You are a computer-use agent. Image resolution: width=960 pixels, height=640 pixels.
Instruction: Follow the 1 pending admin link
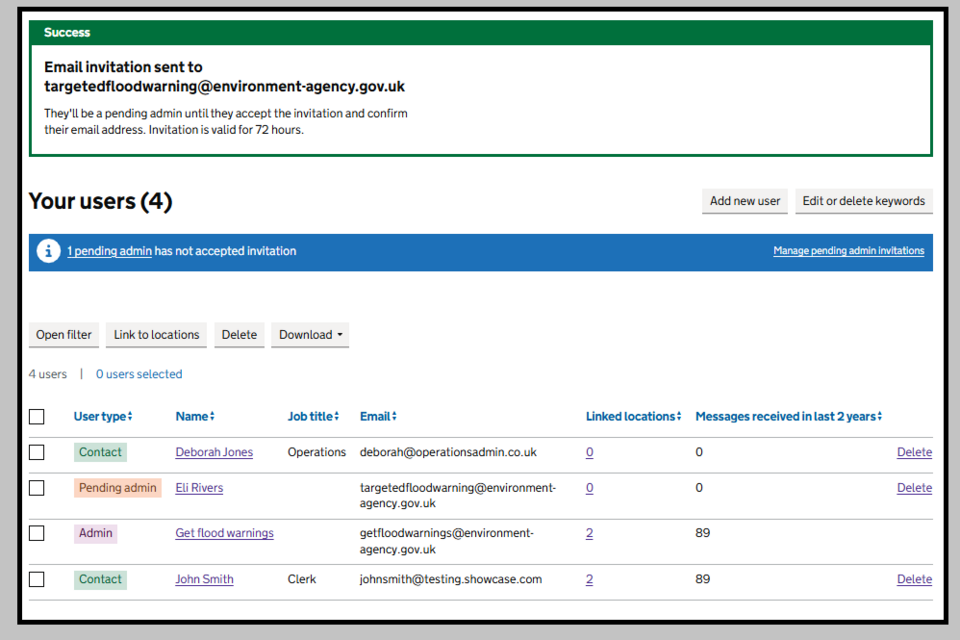point(109,251)
